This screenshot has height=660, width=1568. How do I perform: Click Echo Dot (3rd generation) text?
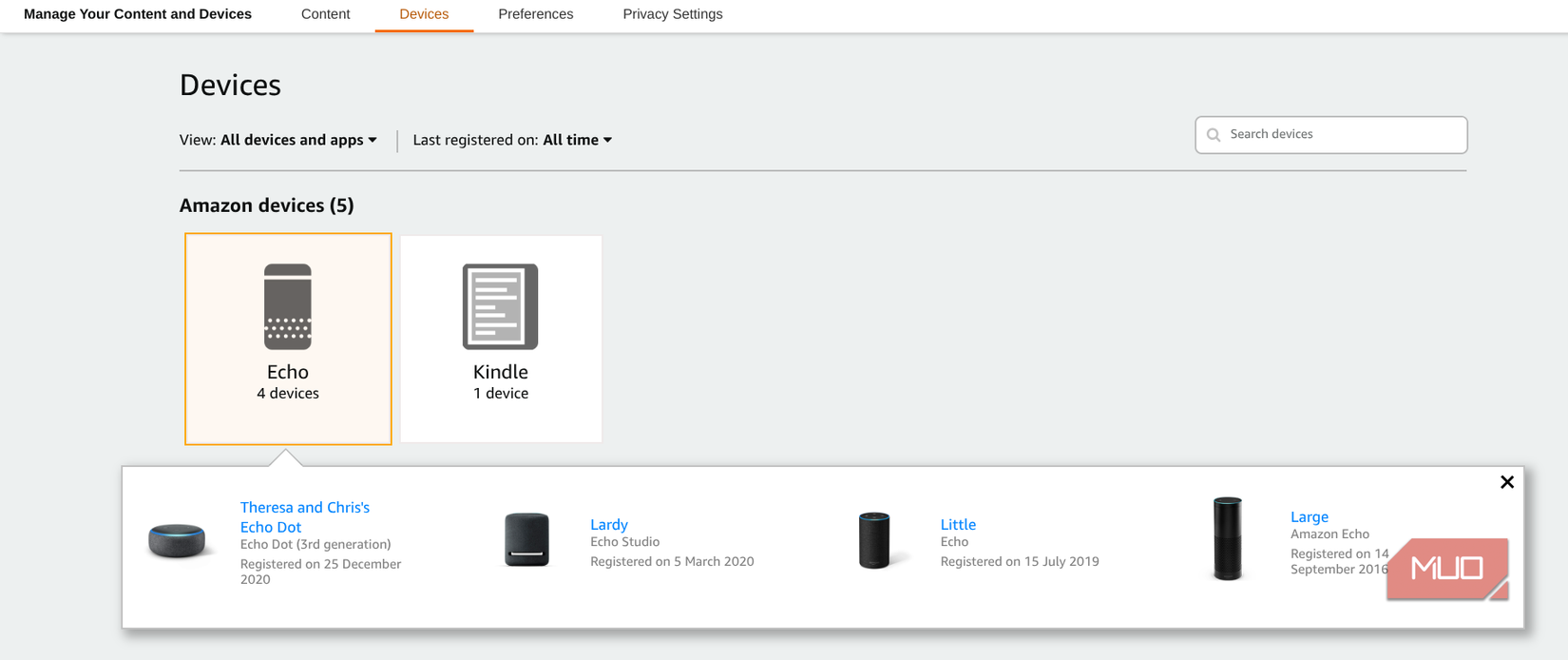(x=316, y=545)
